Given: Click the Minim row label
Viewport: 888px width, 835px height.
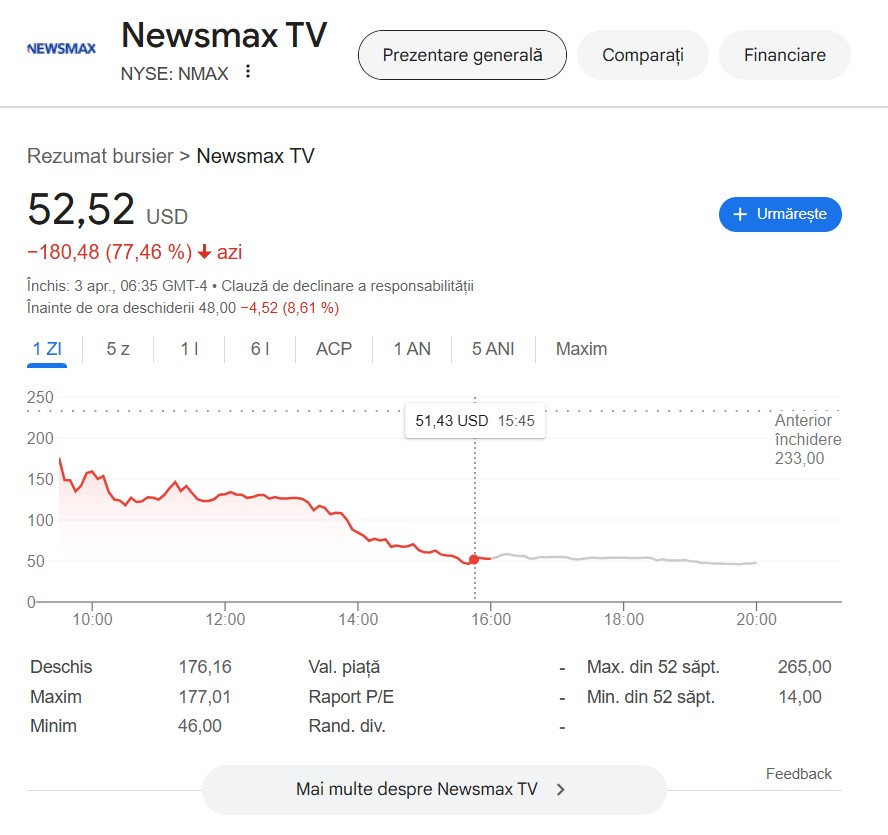Looking at the screenshot, I should (53, 726).
